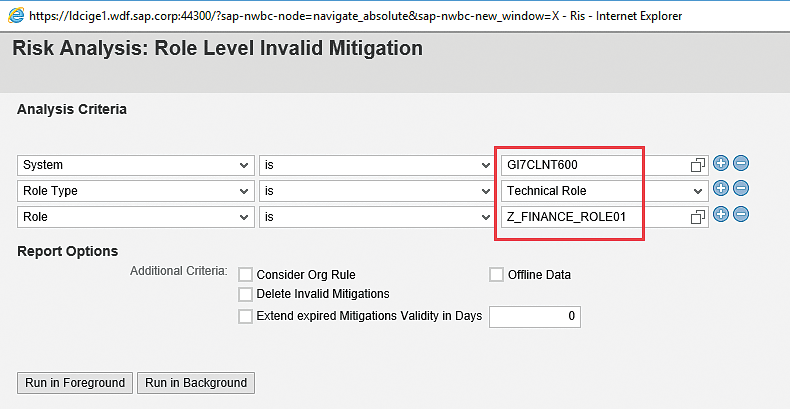Tick Delete Invalid Mitigations checkbox
This screenshot has height=409, width=790.
[245, 294]
